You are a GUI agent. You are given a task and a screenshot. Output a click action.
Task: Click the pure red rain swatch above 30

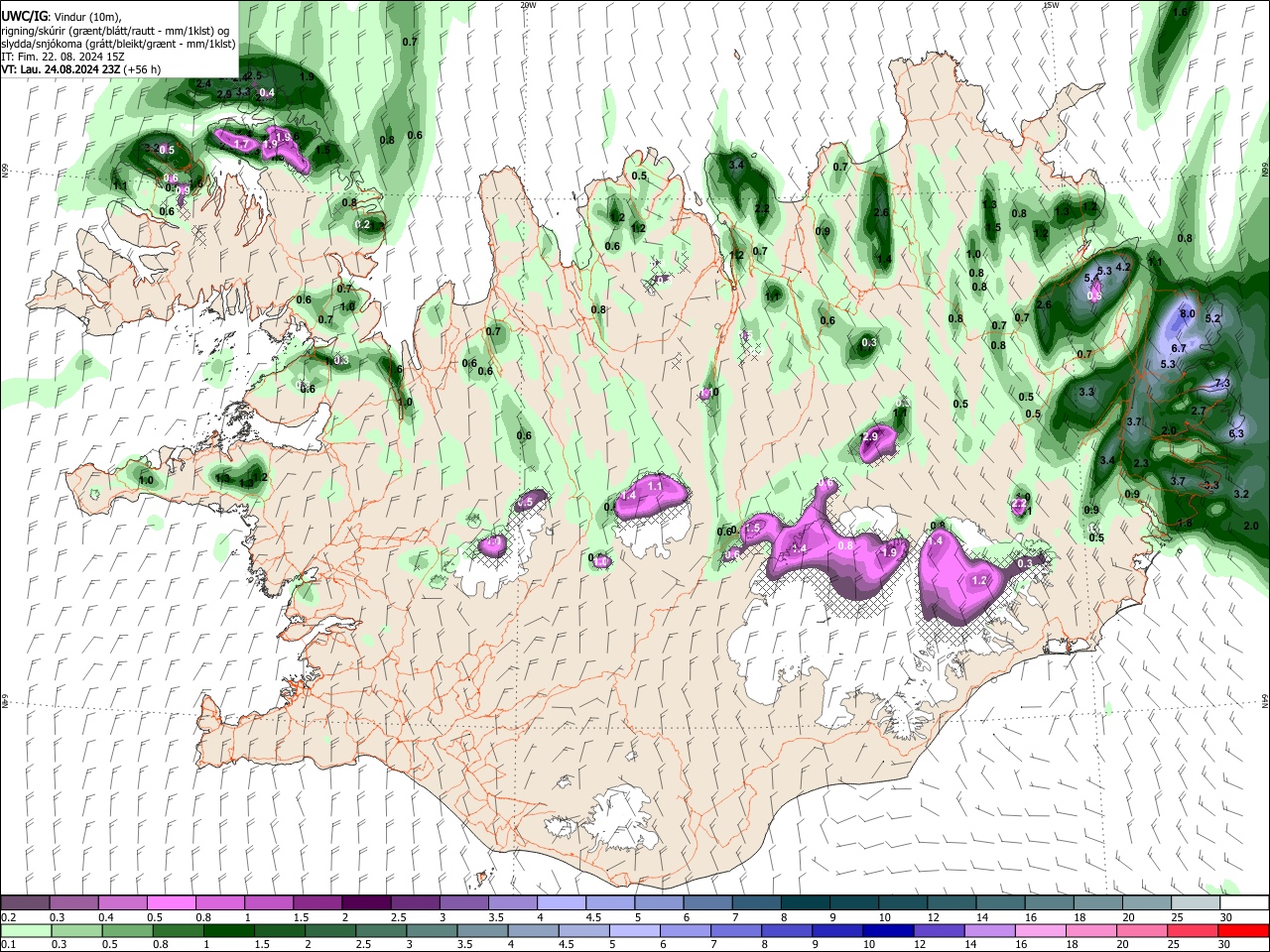1241,930
